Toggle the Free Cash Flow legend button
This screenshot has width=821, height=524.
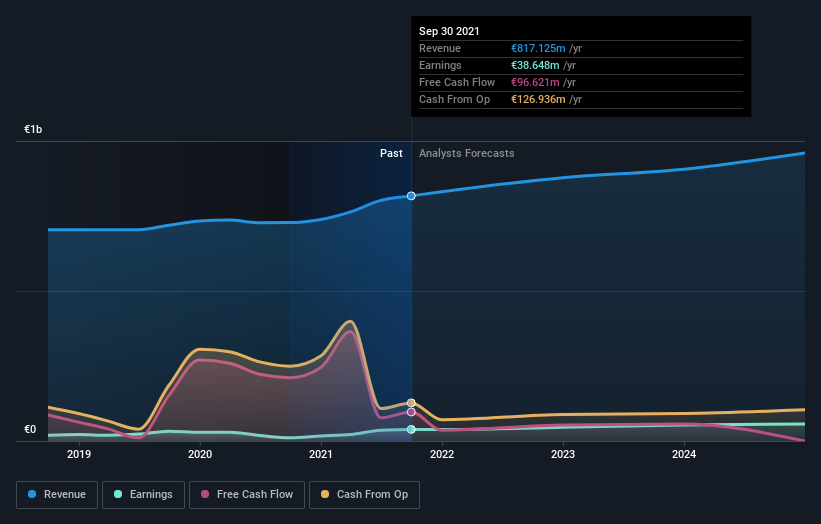[247, 495]
